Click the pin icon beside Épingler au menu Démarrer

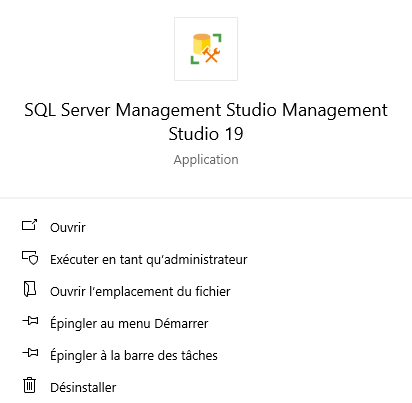(30, 321)
